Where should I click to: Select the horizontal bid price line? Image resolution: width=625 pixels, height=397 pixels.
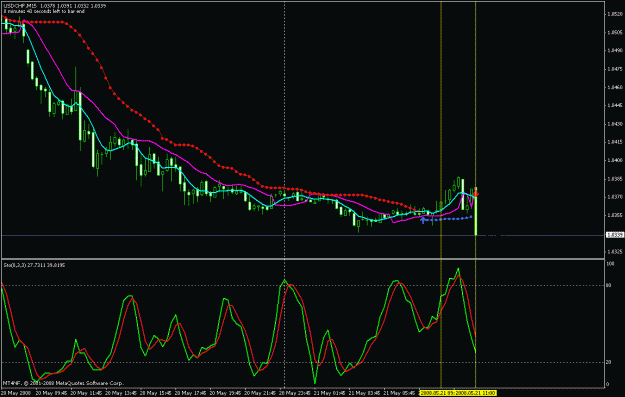[303, 236]
